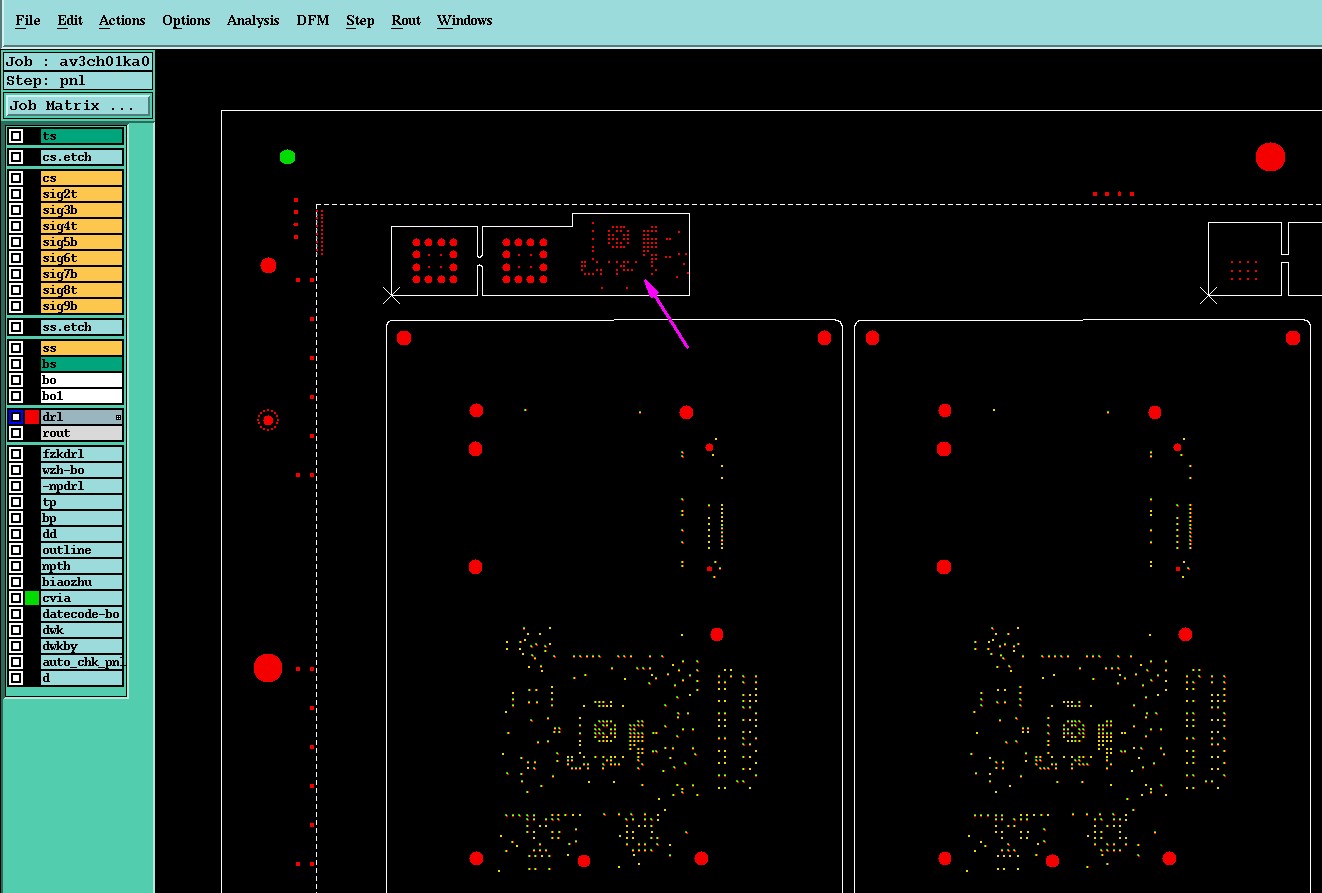Toggle the cvia layer checkbox
This screenshot has height=893, width=1322.
[16, 598]
